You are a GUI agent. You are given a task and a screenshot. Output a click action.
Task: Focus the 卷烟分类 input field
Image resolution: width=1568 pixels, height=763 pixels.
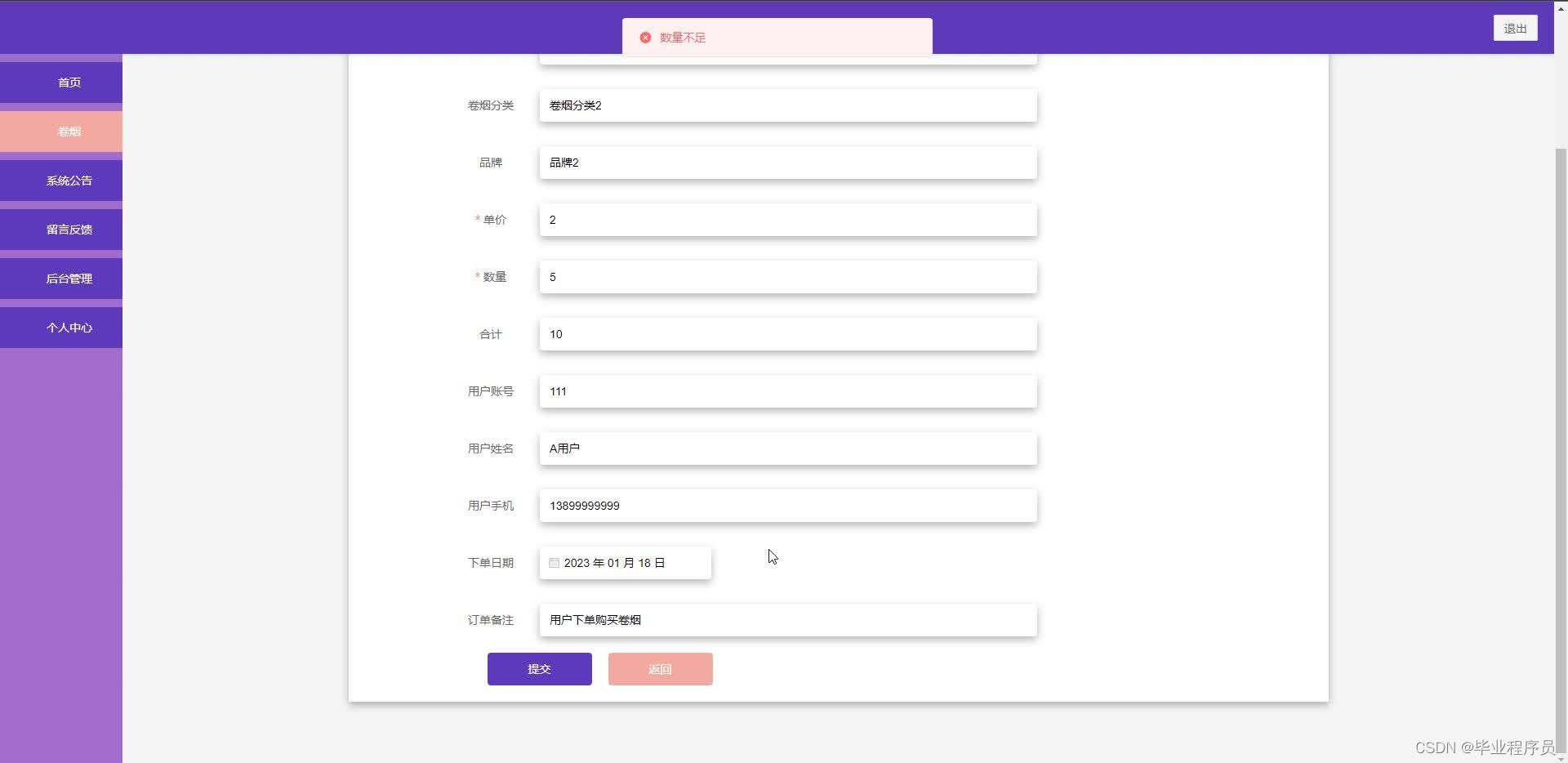click(788, 105)
